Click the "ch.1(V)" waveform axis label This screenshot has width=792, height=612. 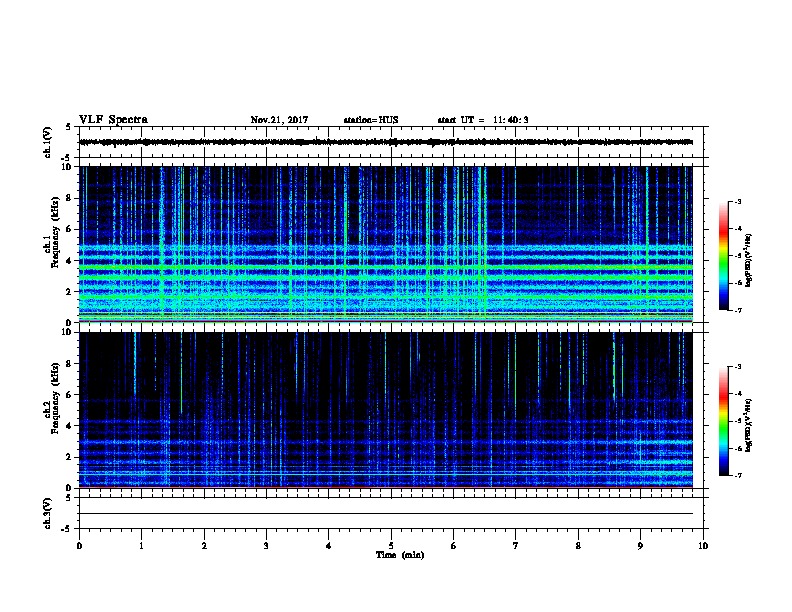point(47,142)
